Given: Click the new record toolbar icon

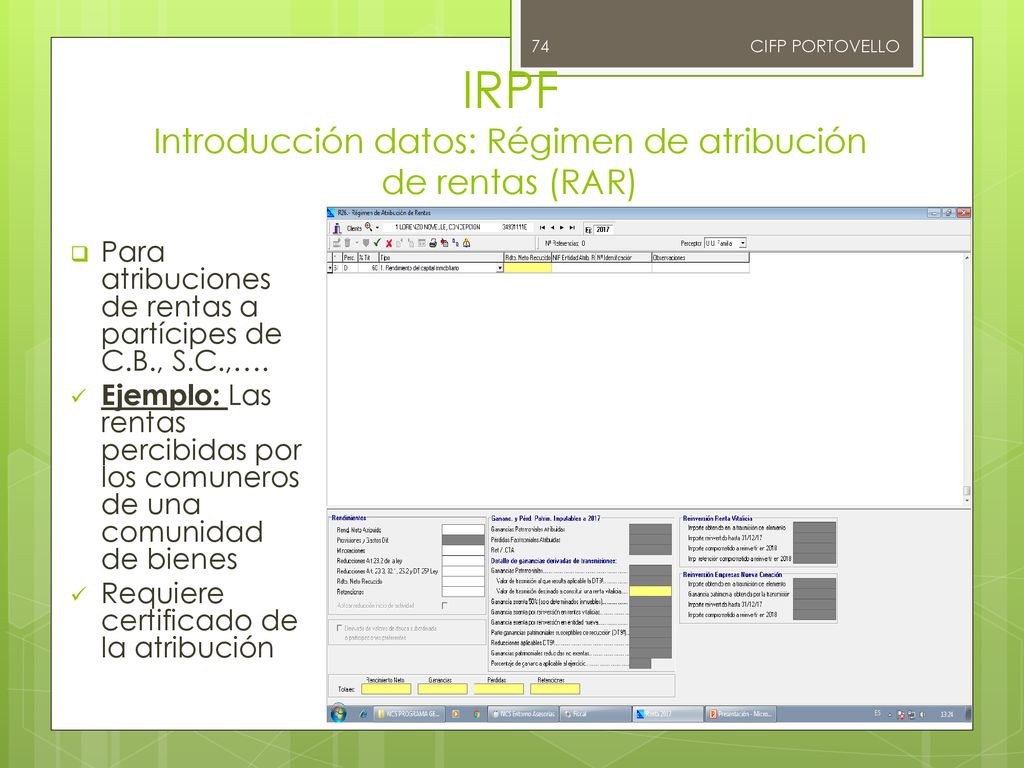Looking at the screenshot, I should pos(336,243).
